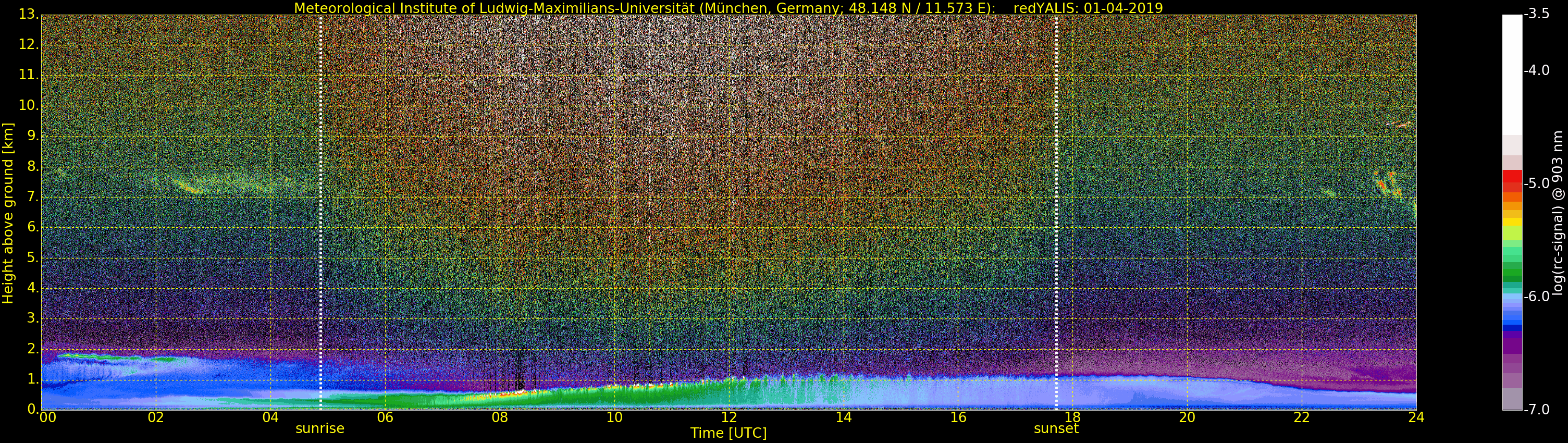This screenshot has height=443, width=1568.
Task: Select the 'Height above ground [km]' axis label
Action: point(8,213)
